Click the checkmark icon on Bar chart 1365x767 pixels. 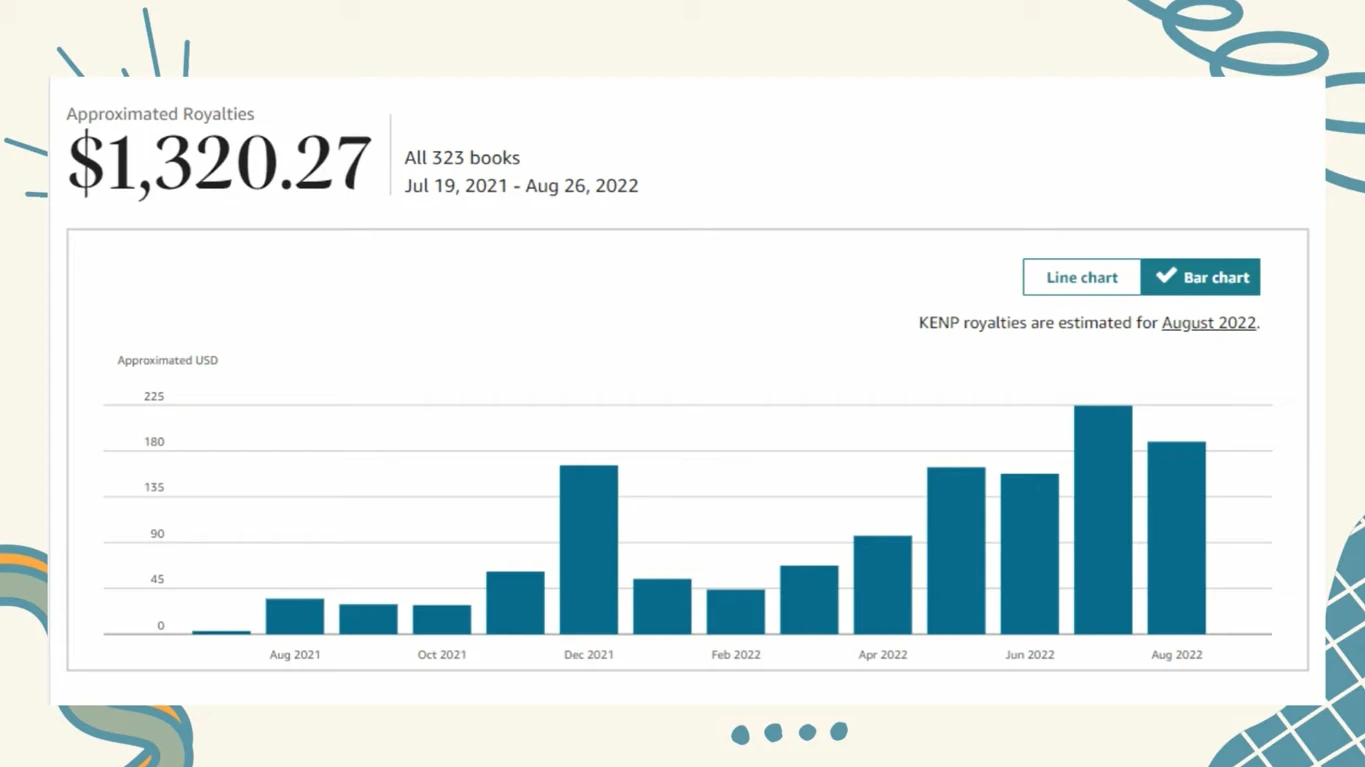(1165, 275)
